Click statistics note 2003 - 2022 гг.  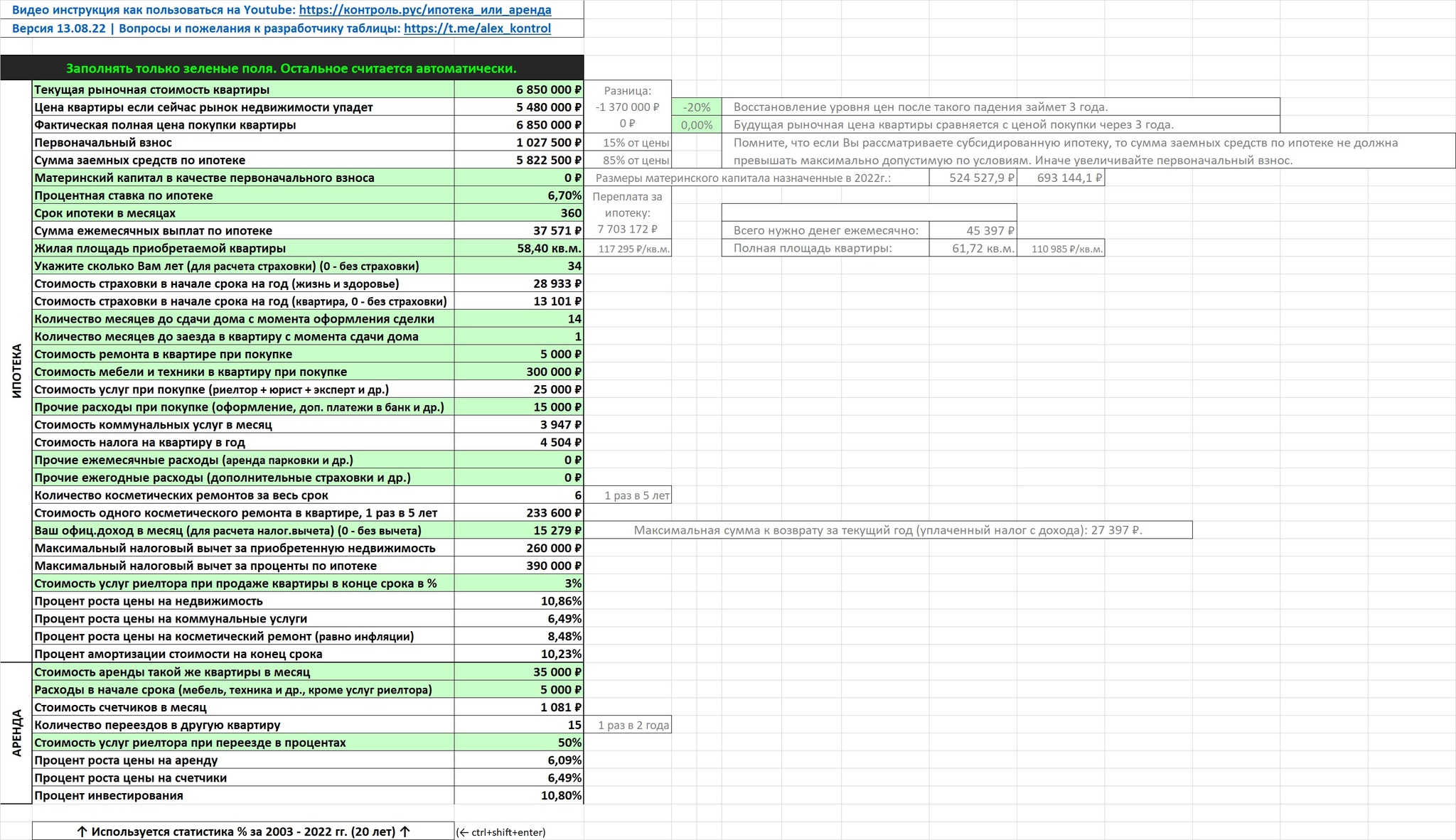point(243,831)
